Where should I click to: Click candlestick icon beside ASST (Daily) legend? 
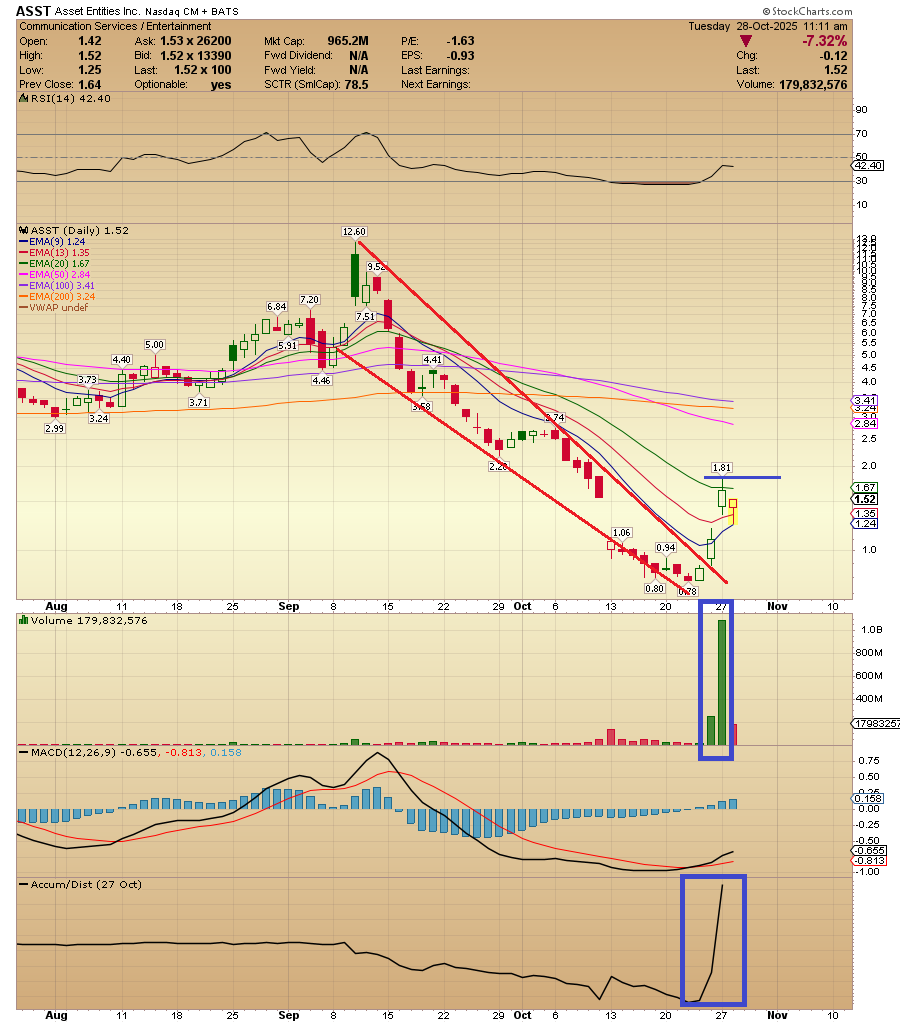pos(23,230)
